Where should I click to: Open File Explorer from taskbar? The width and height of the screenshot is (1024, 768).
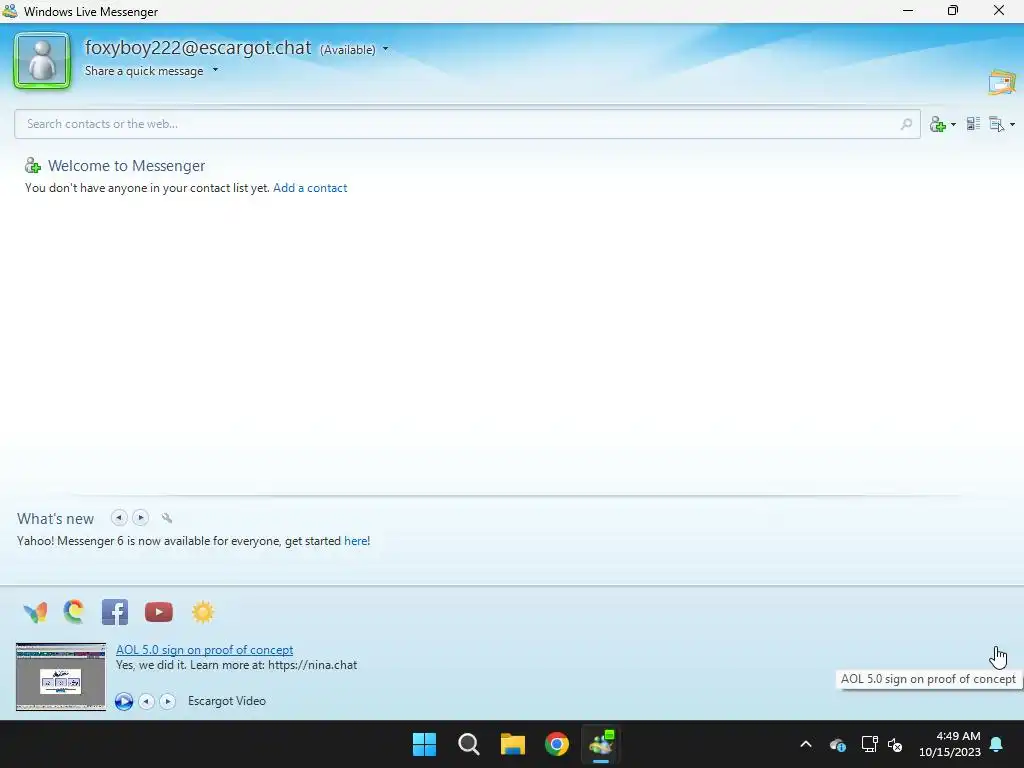[x=513, y=744]
